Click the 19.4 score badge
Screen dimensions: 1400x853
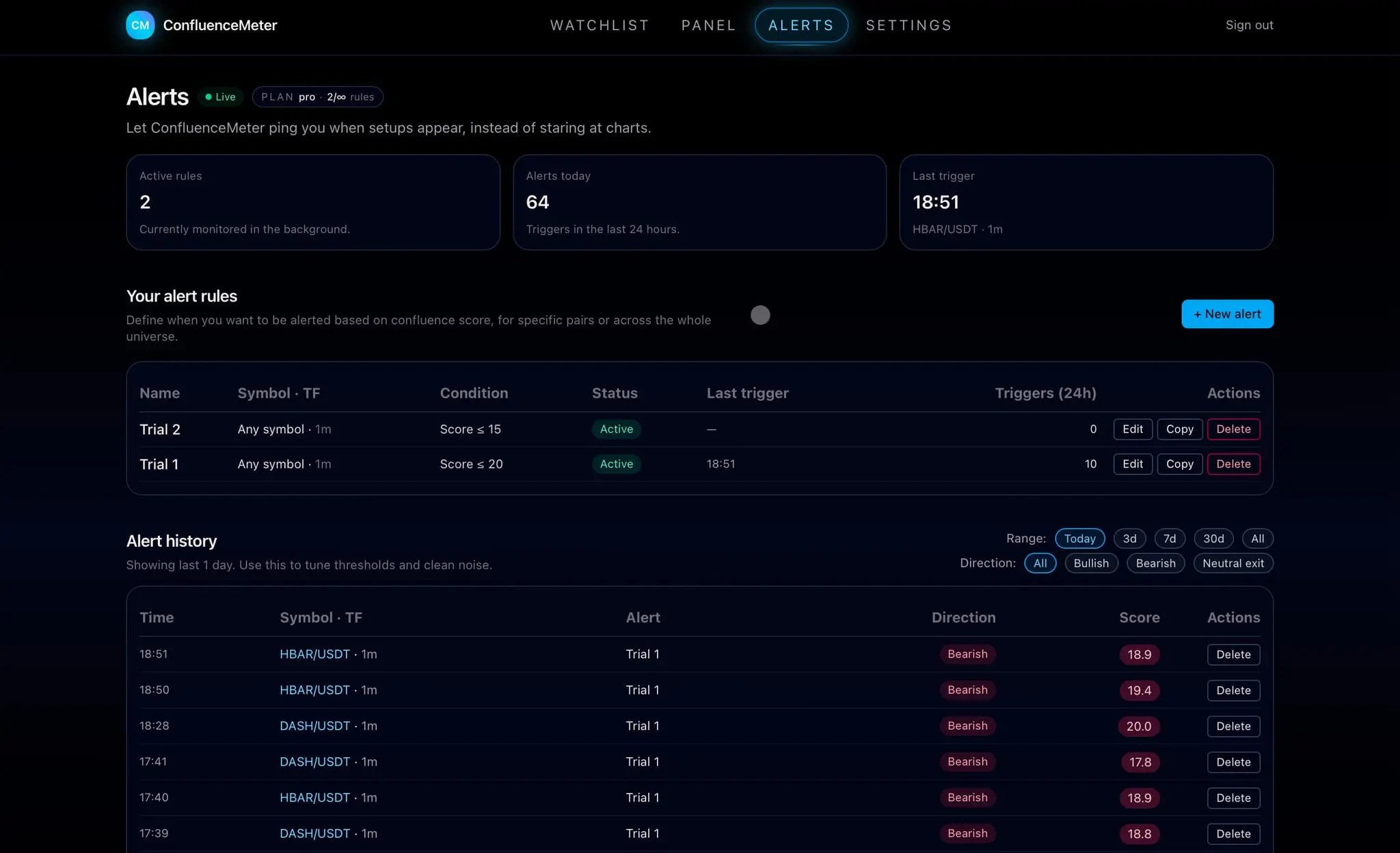click(1139, 690)
